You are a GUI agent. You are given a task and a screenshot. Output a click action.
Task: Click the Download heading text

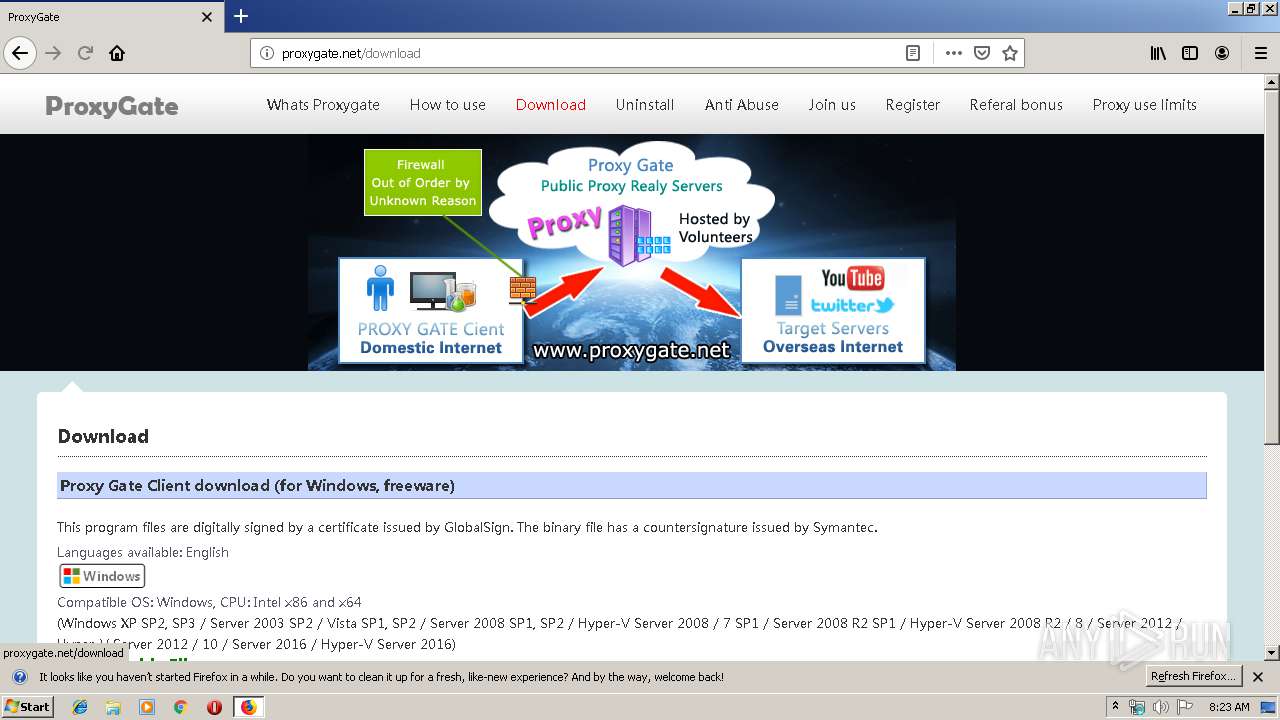103,437
